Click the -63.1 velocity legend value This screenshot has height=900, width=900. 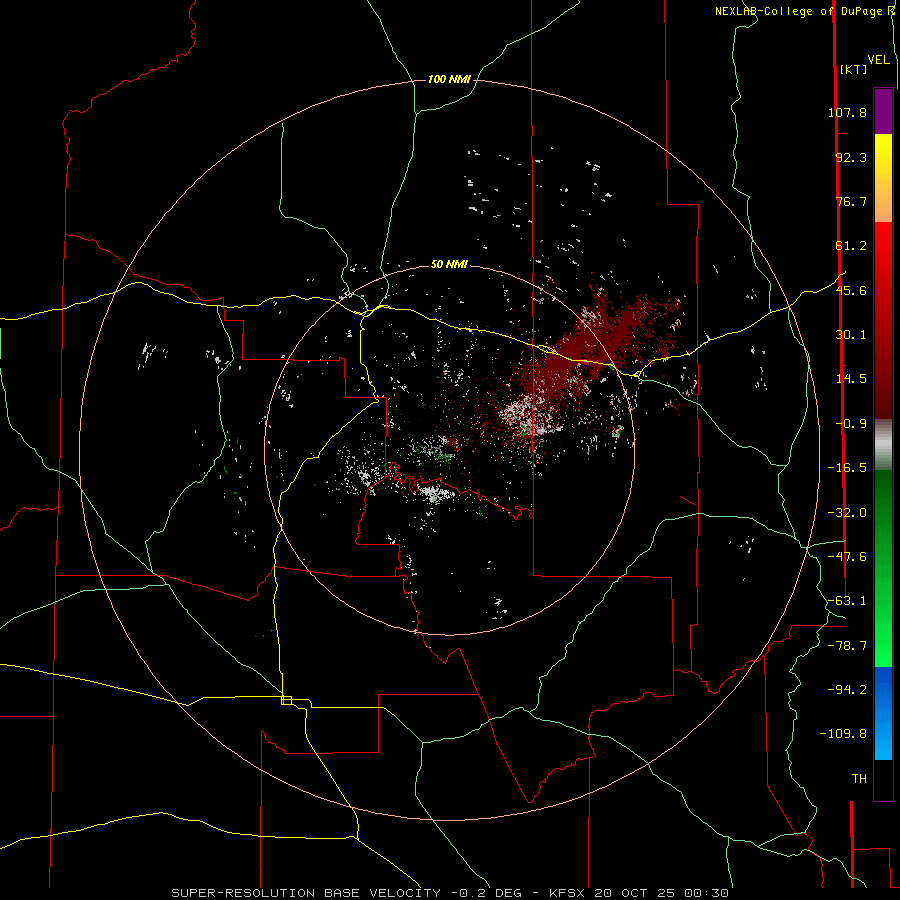coord(847,601)
